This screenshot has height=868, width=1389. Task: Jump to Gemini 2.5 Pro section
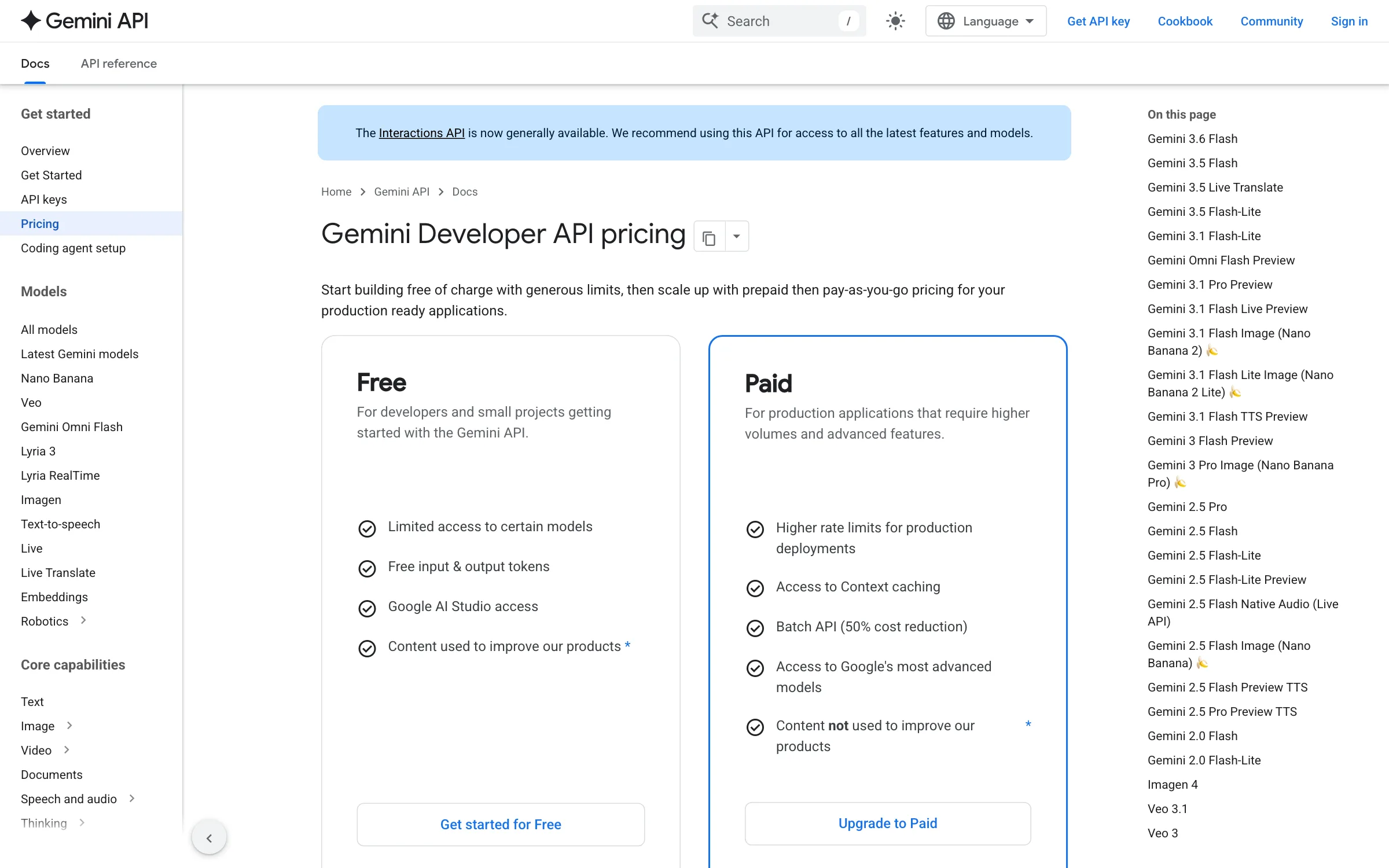point(1187,507)
